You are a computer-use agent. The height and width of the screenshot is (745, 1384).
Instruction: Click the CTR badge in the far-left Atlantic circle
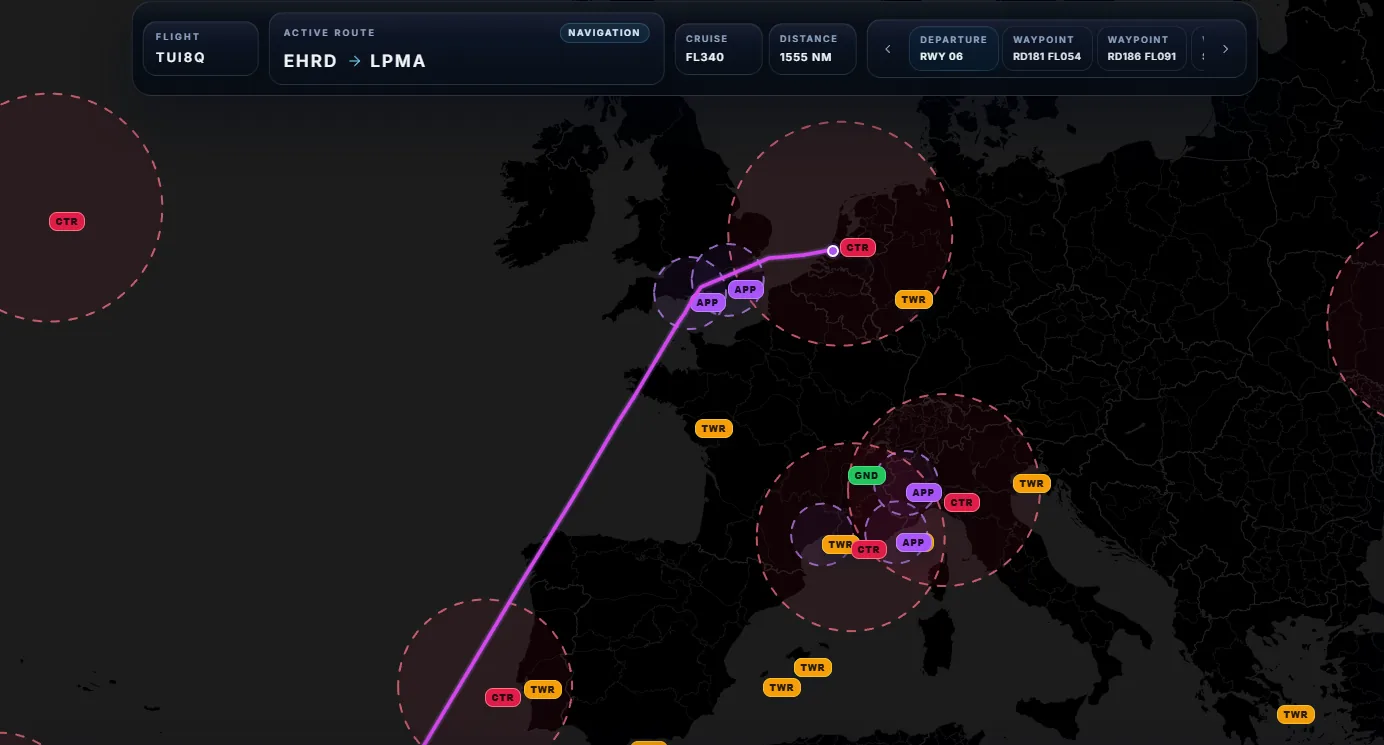pyautogui.click(x=67, y=221)
